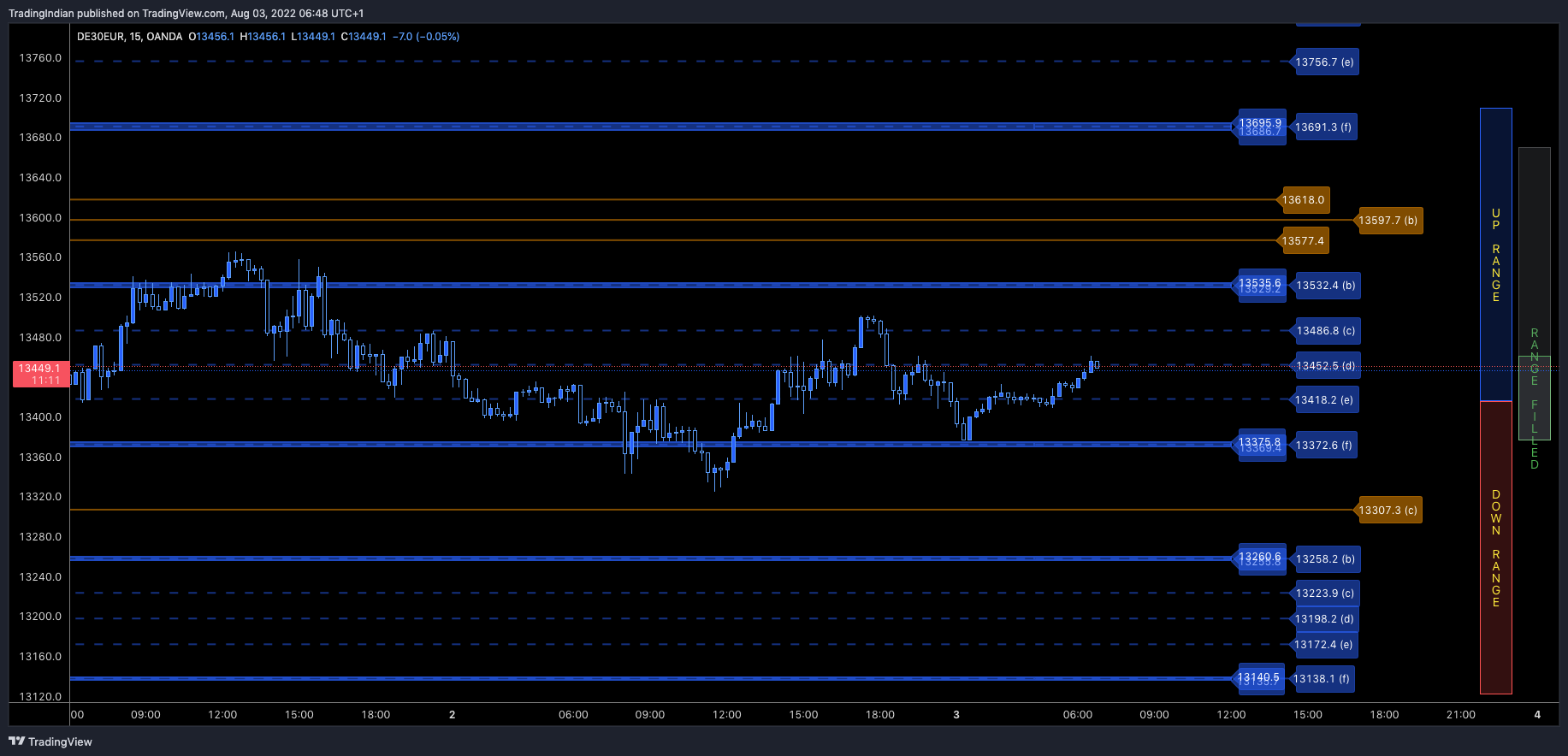Click the date 4 on the time axis

[x=1537, y=715]
